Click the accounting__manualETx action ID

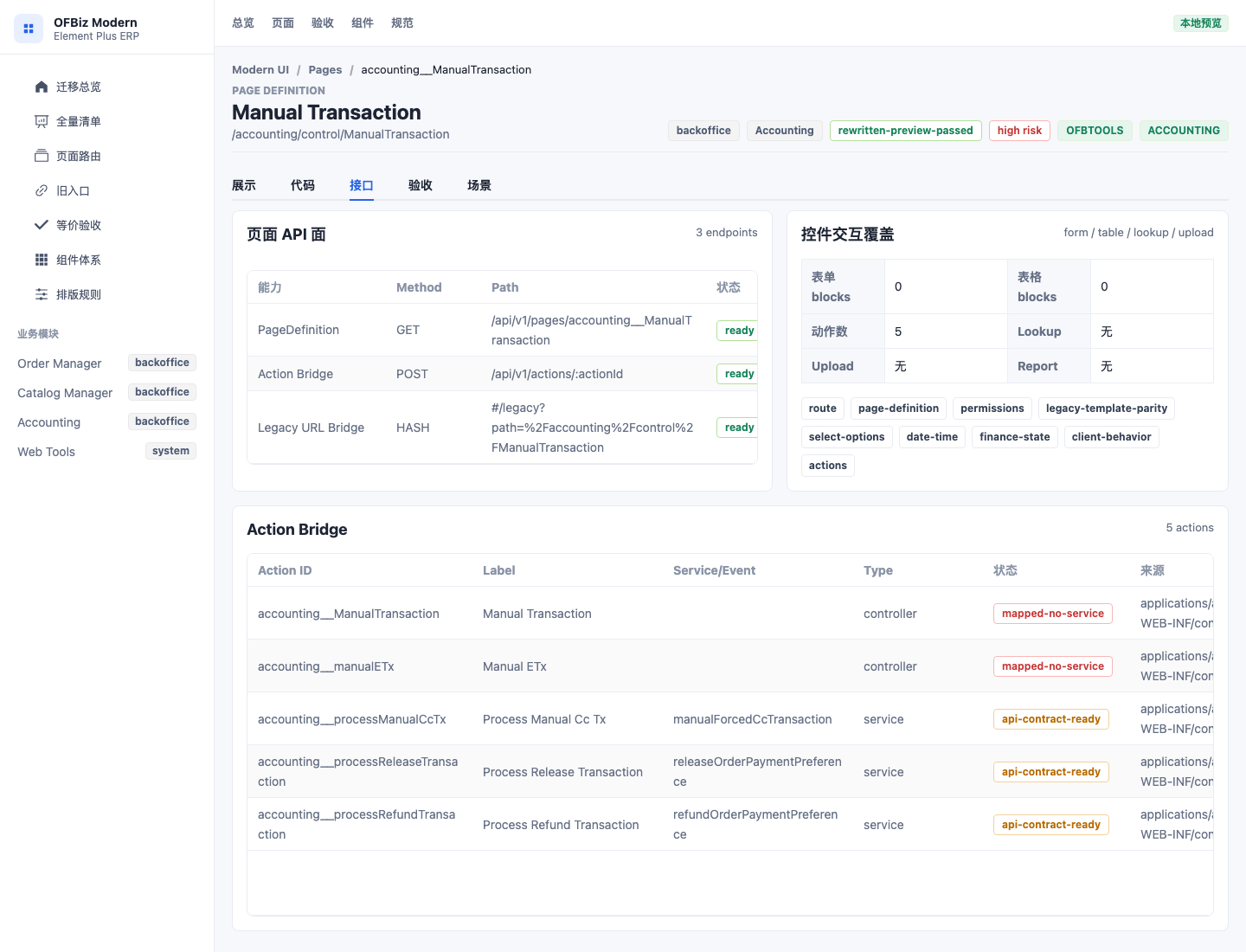coord(326,666)
